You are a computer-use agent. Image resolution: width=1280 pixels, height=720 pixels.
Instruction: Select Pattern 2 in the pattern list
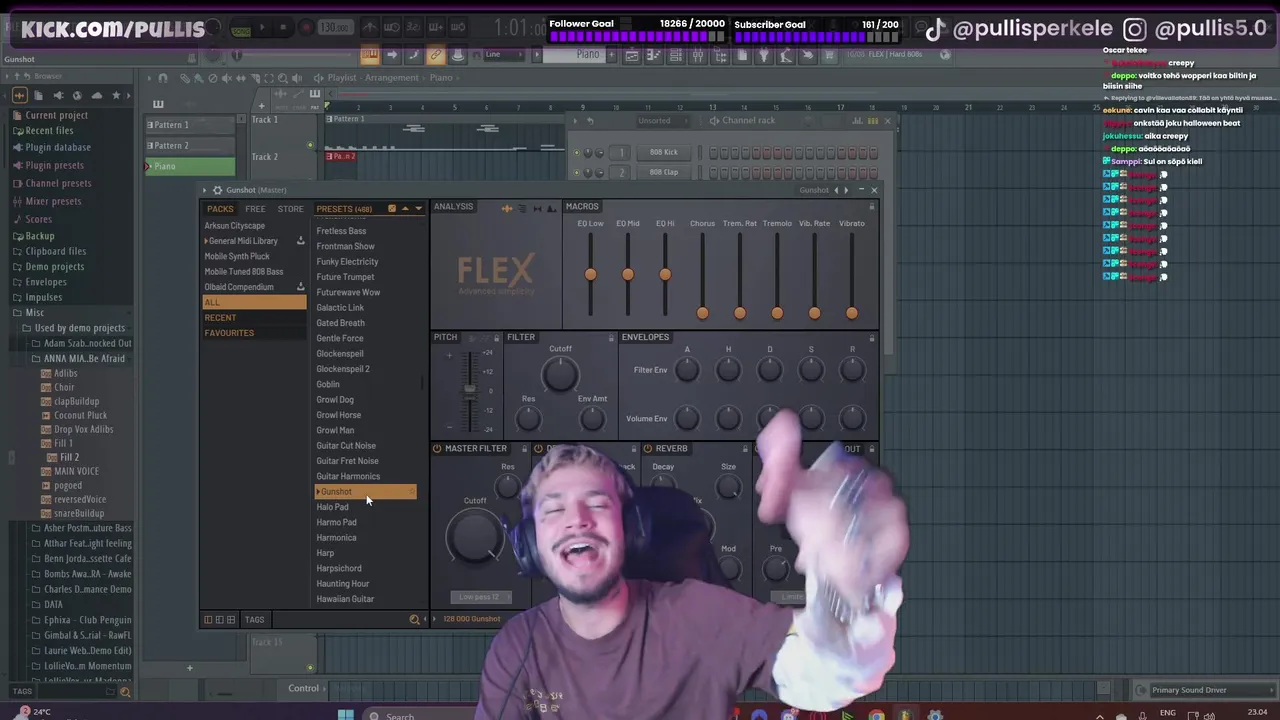(x=190, y=146)
